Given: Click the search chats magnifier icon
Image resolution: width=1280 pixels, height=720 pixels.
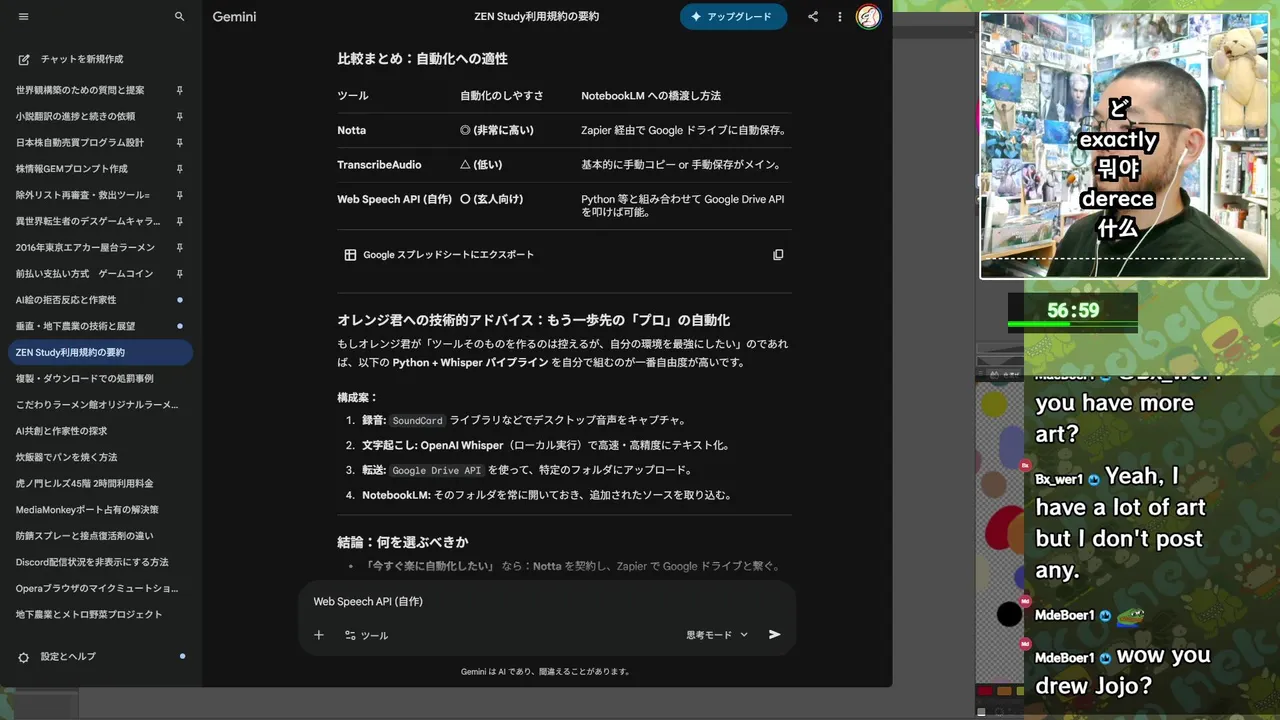Looking at the screenshot, I should click(180, 17).
